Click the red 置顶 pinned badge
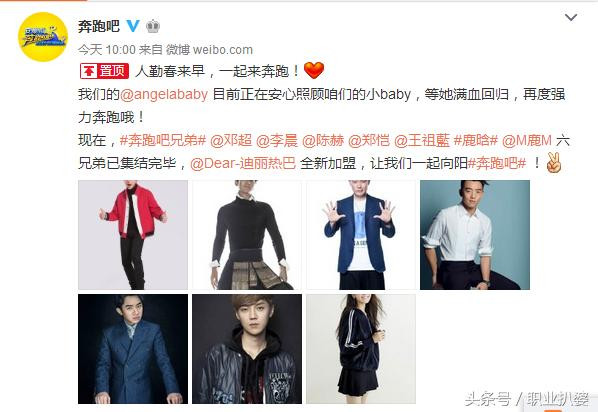This screenshot has width=598, height=412. pyautogui.click(x=104, y=71)
